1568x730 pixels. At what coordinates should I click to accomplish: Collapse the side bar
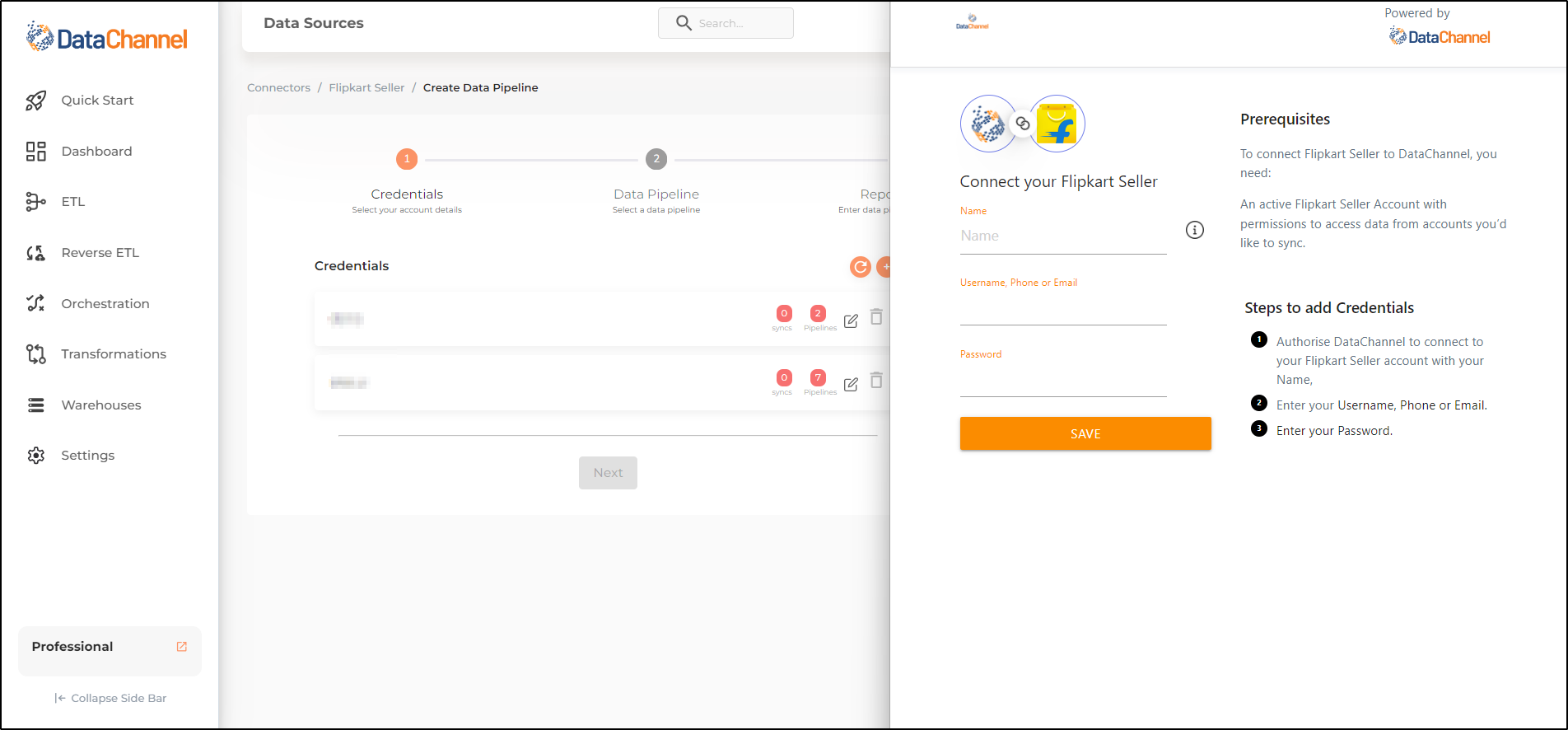tap(110, 698)
